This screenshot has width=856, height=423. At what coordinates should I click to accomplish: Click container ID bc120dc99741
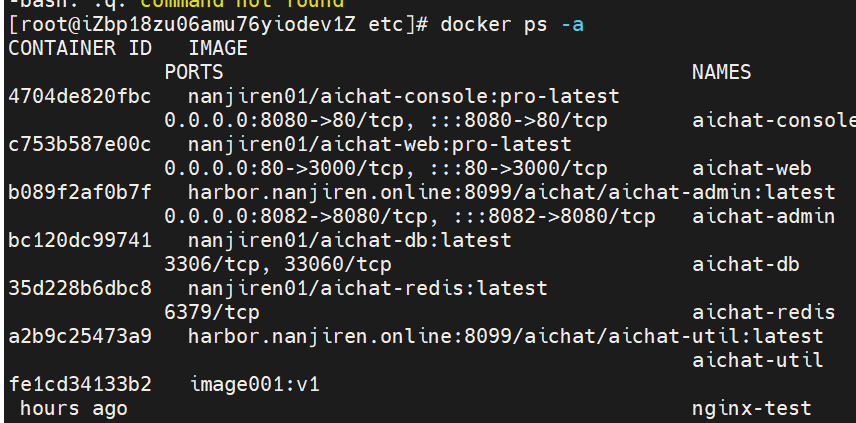pos(80,241)
